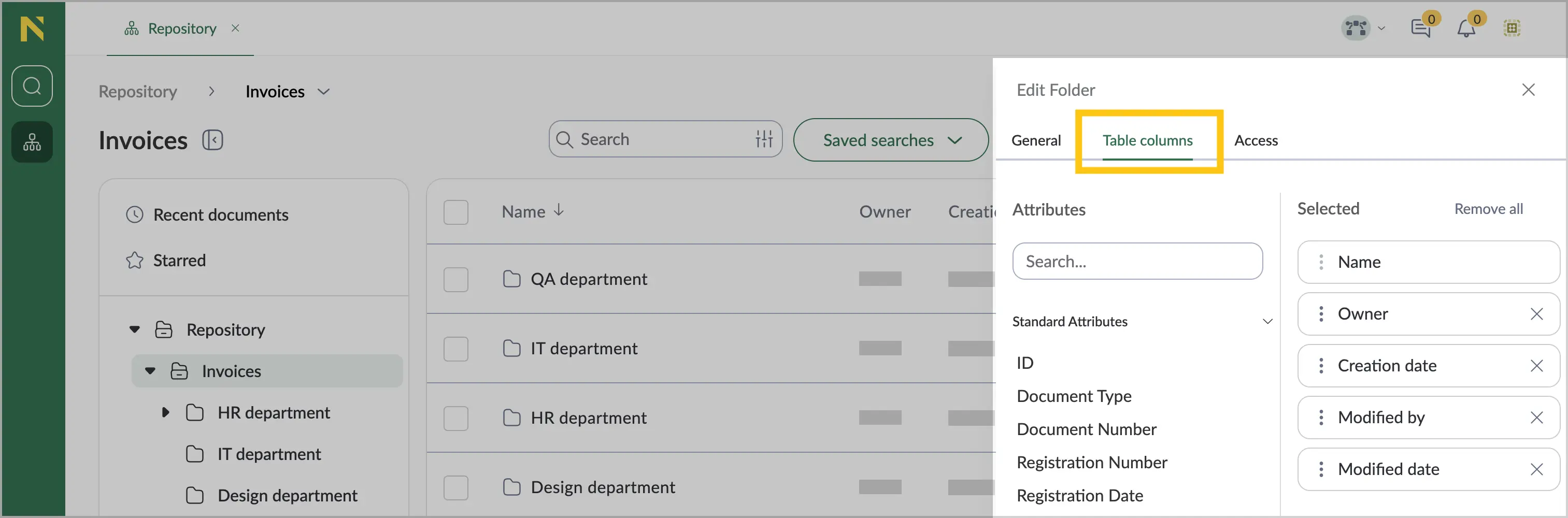
Task: Switch to the General tab
Action: coord(1036,140)
